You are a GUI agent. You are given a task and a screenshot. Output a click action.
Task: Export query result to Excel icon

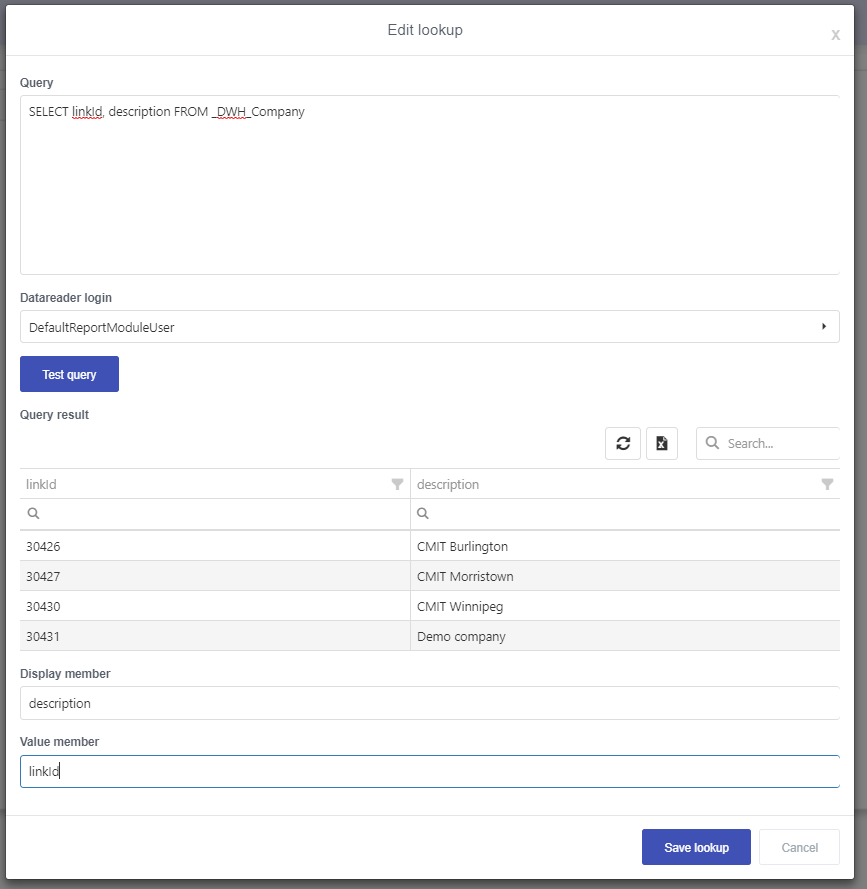[662, 443]
